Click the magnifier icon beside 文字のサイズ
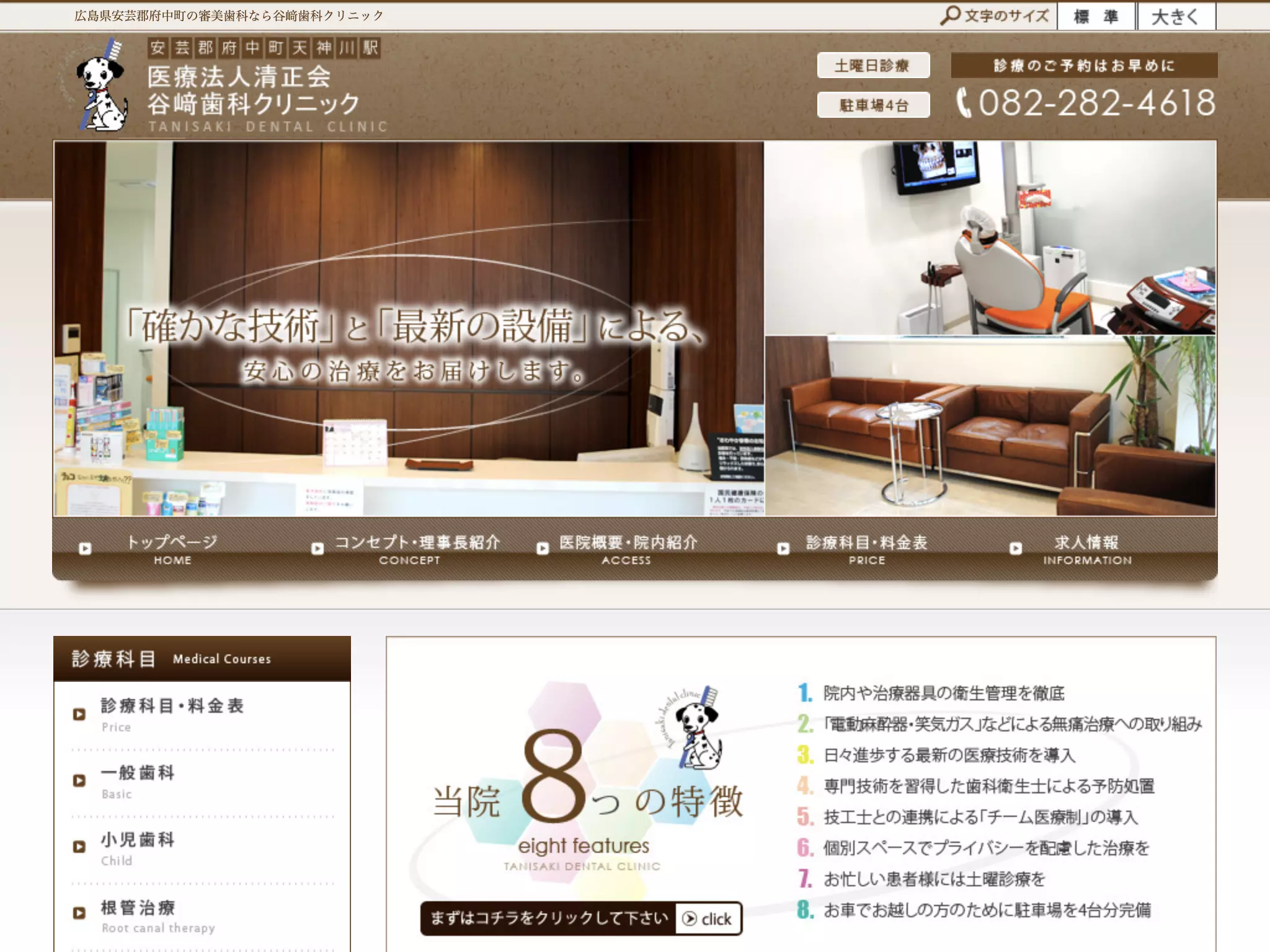 point(949,15)
